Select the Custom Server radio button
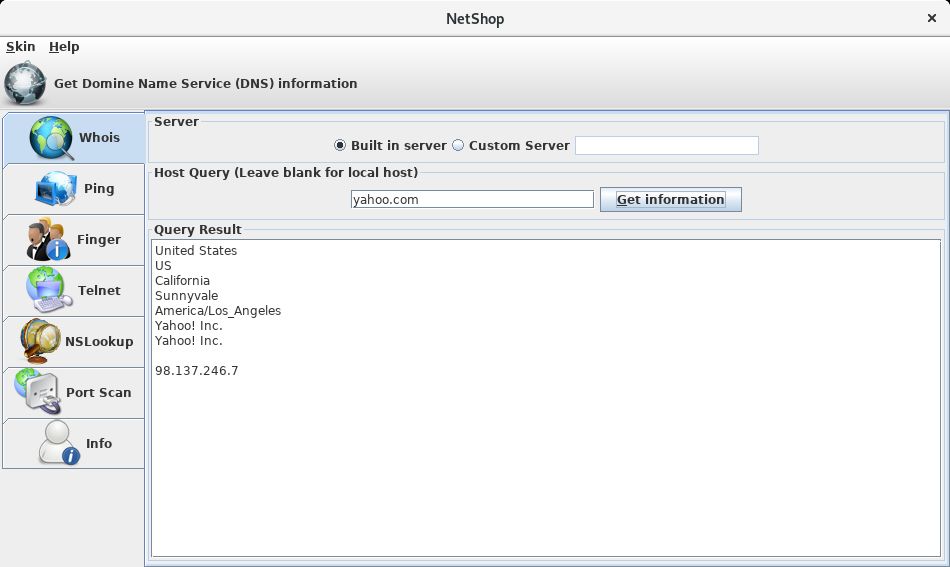The height and width of the screenshot is (567, 950). pos(458,145)
